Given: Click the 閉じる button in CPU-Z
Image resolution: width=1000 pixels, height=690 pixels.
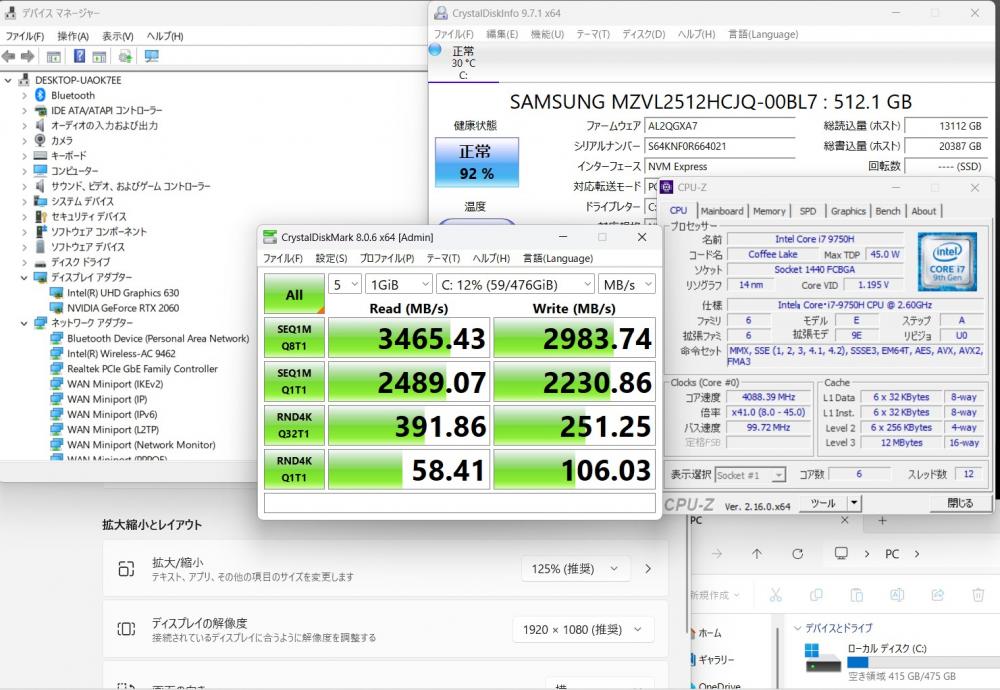Looking at the screenshot, I should pyautogui.click(x=960, y=503).
